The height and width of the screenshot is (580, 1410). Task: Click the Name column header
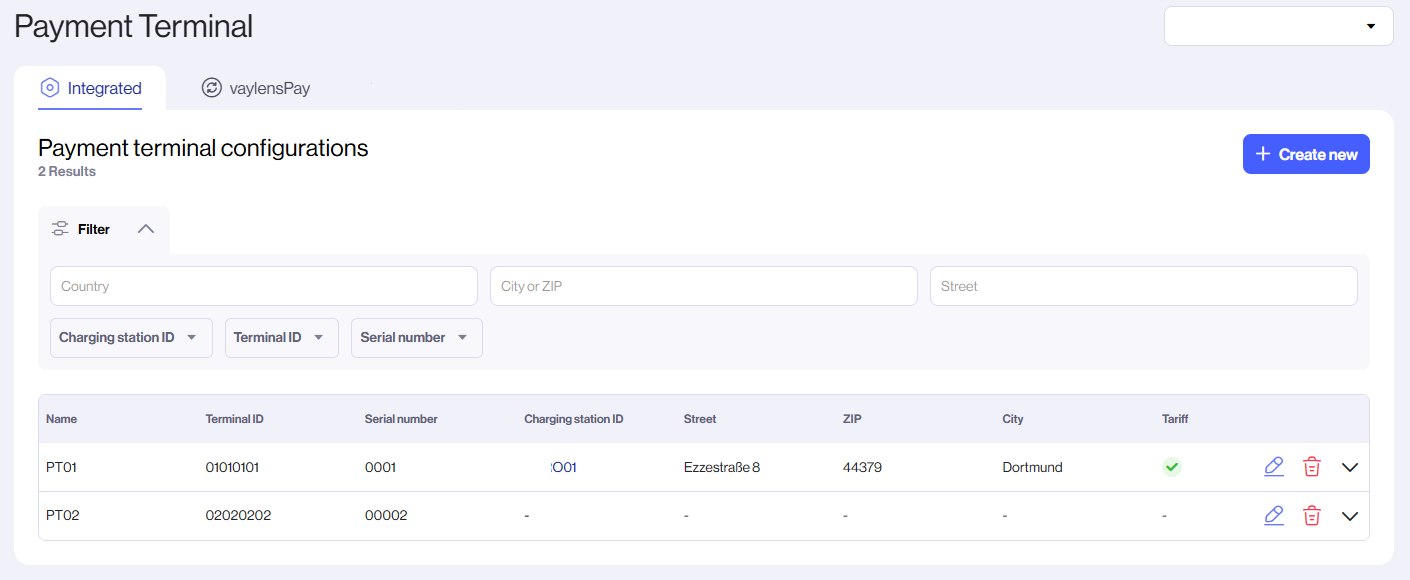point(61,419)
